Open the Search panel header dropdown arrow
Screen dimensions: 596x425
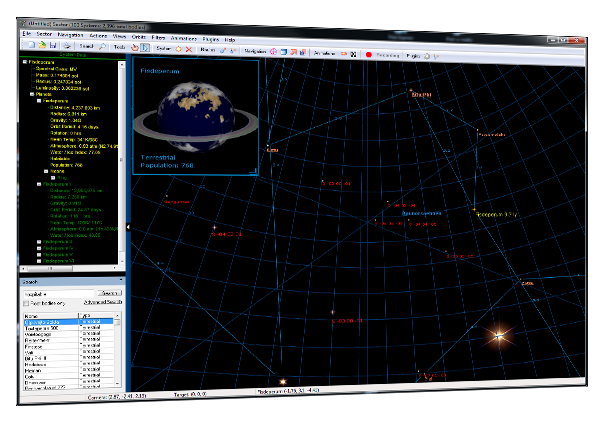click(x=121, y=280)
